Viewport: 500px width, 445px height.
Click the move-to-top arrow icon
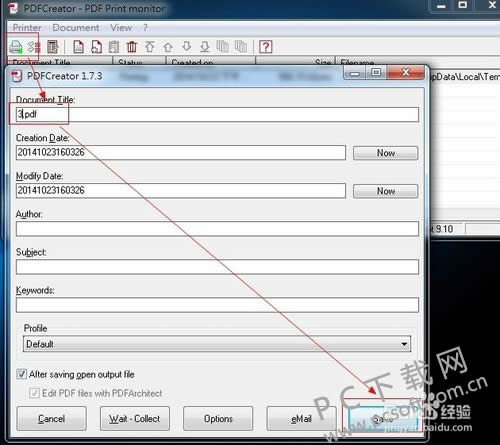(150, 47)
